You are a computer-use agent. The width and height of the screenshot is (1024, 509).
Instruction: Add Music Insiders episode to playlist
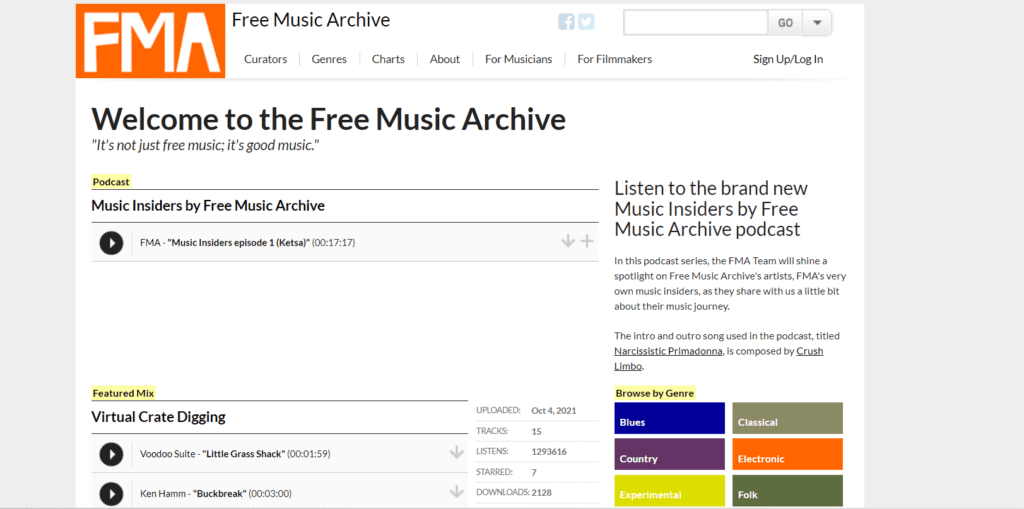[587, 241]
